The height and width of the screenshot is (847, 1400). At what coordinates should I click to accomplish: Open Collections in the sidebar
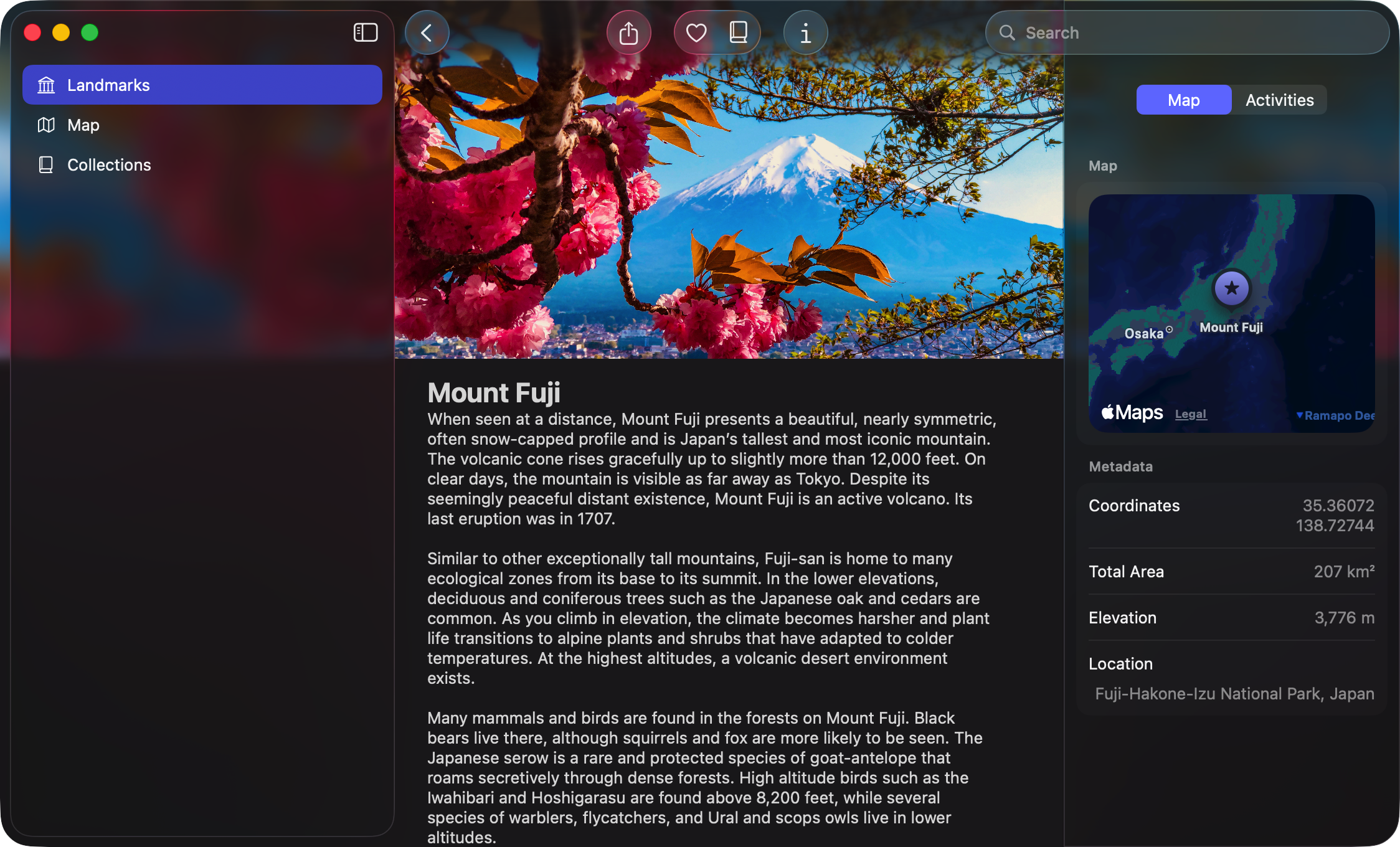coord(109,165)
